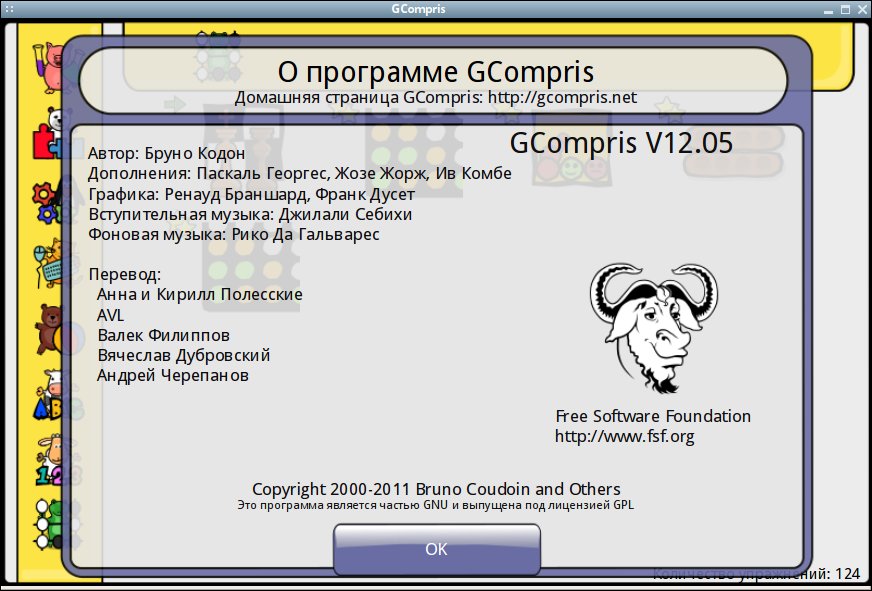Click the 'Перевод:' label

pos(125,274)
